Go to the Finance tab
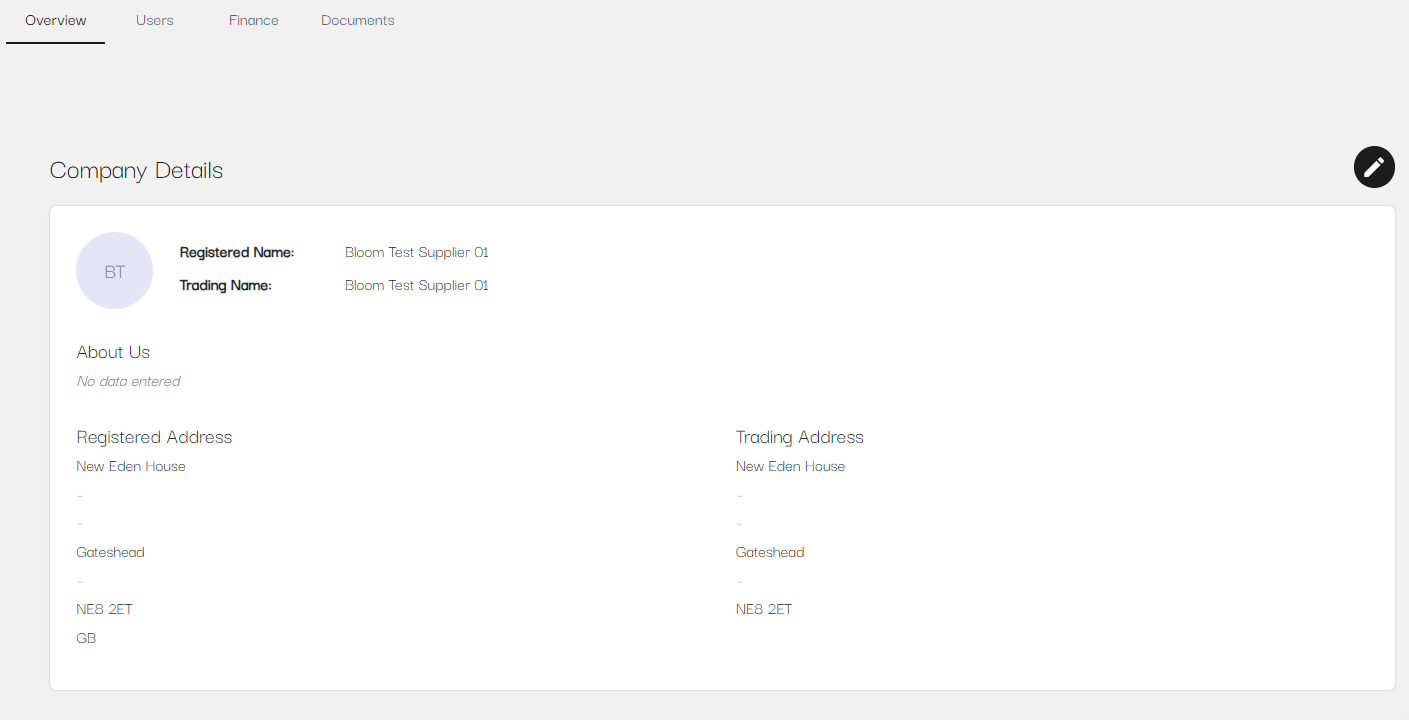 254,20
